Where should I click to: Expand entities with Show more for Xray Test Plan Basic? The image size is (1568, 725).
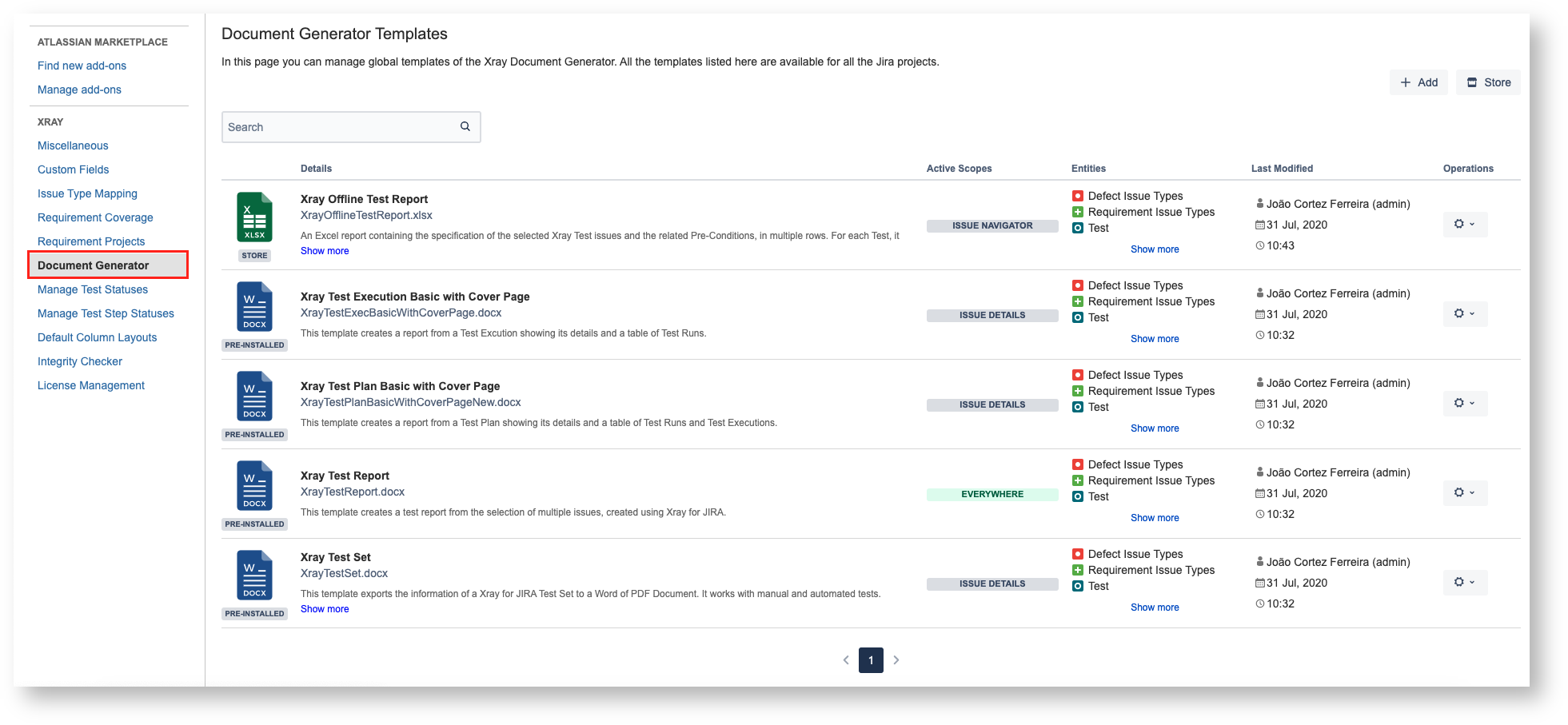tap(1155, 428)
